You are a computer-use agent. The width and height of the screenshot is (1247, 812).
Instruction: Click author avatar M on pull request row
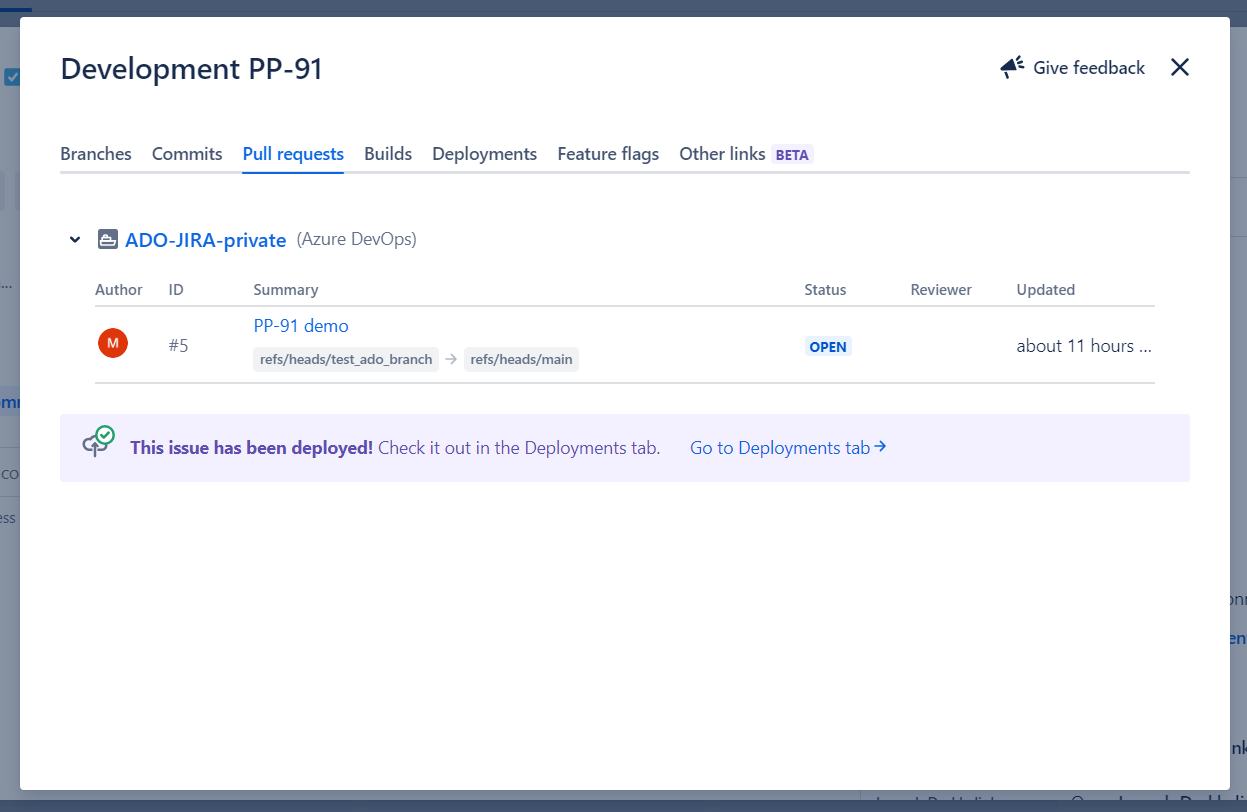[x=113, y=343]
